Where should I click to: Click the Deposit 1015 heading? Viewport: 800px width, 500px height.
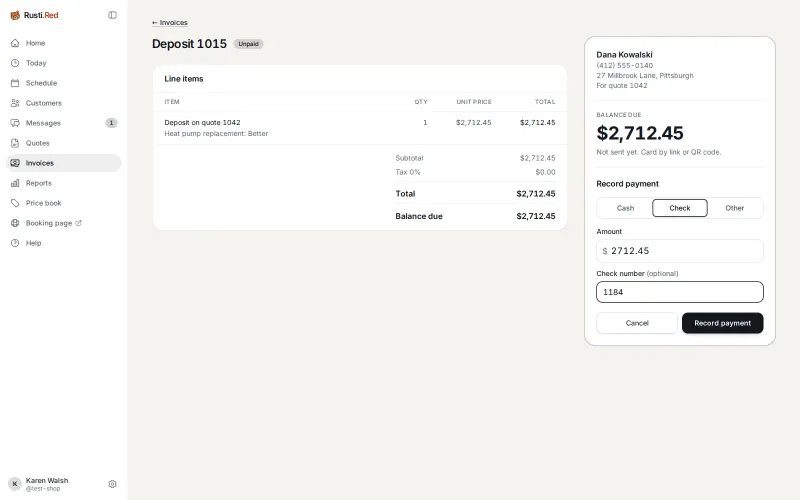189,44
